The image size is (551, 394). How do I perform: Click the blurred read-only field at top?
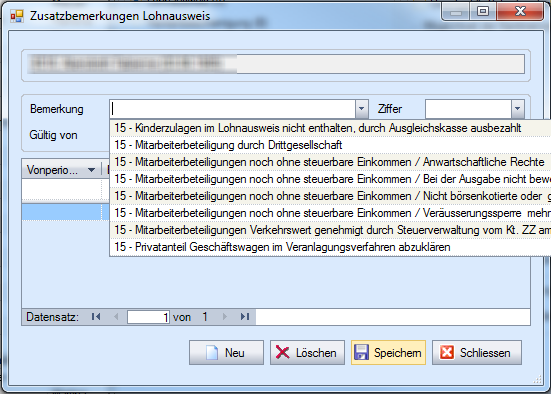276,64
